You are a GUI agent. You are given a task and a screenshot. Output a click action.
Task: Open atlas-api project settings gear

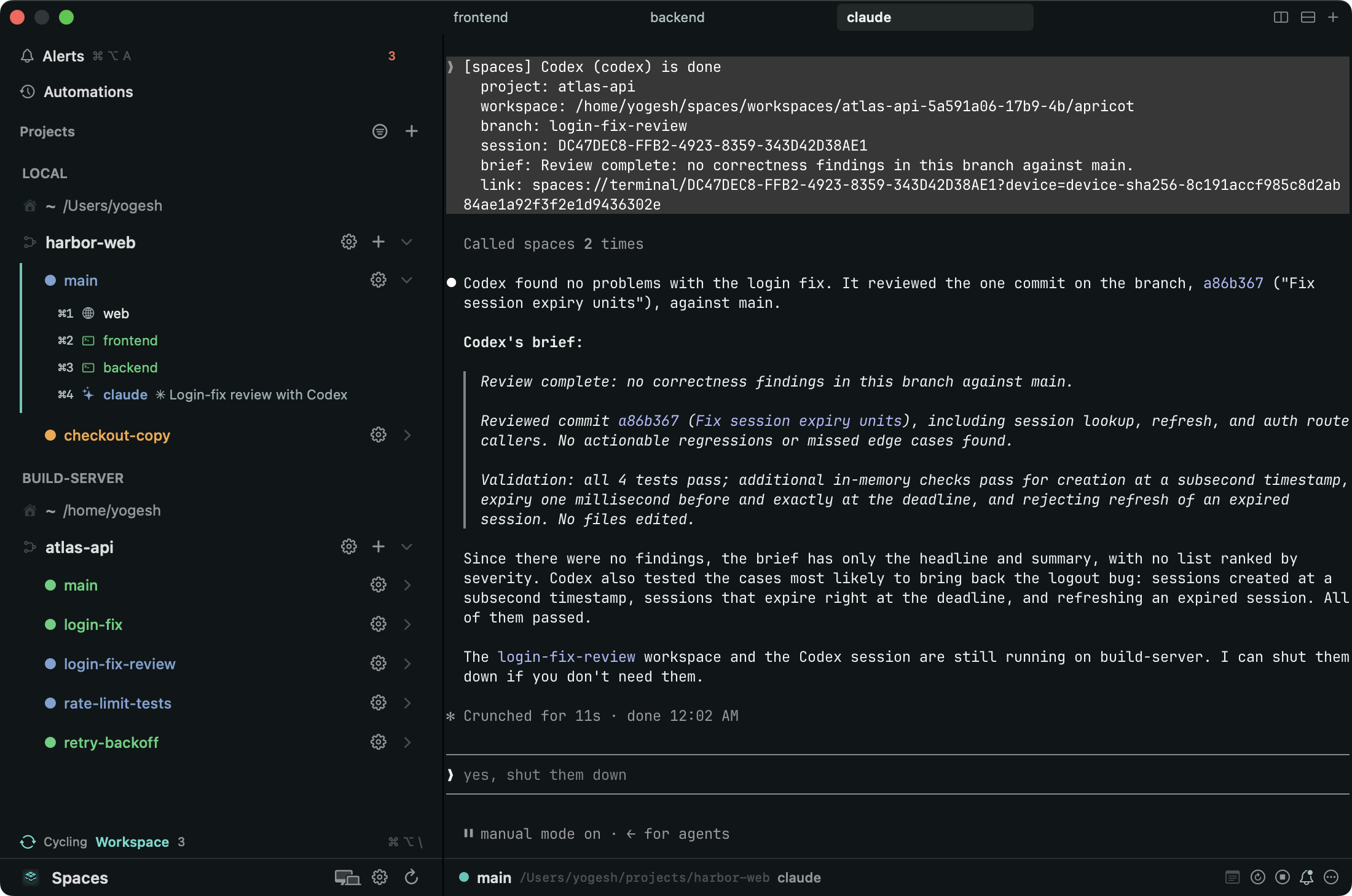click(x=349, y=547)
